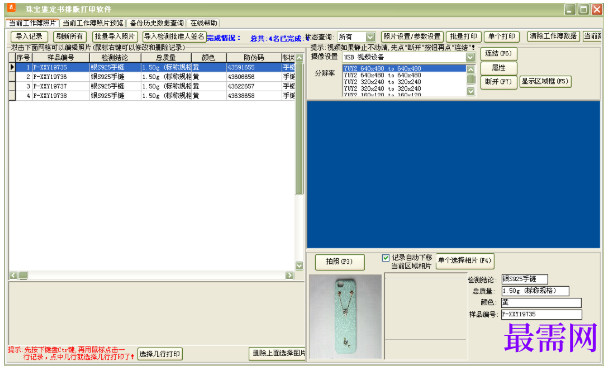Open the 在线帮助 tab
This screenshot has width=616, height=369.
click(x=204, y=23)
